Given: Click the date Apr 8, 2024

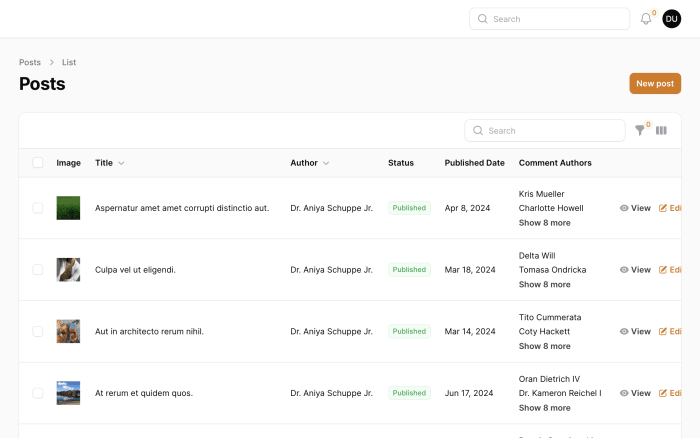Looking at the screenshot, I should coord(467,208).
